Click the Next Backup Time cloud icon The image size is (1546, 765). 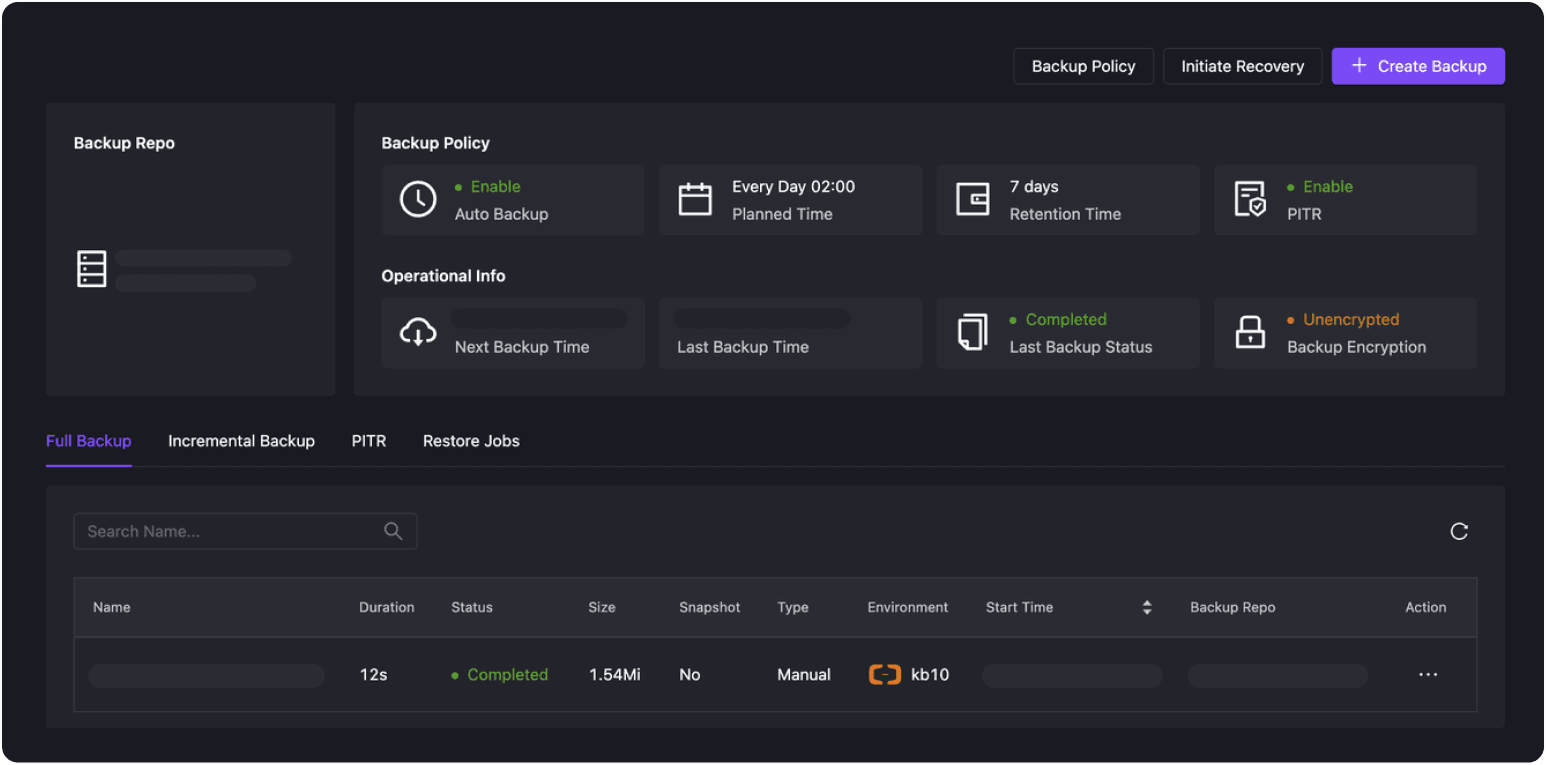tap(418, 333)
